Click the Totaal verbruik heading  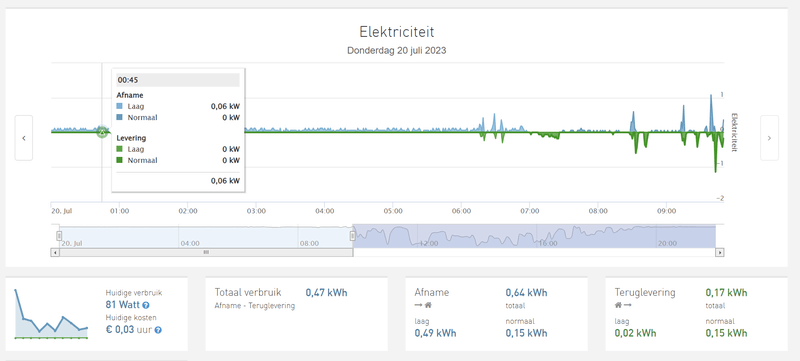(248, 293)
